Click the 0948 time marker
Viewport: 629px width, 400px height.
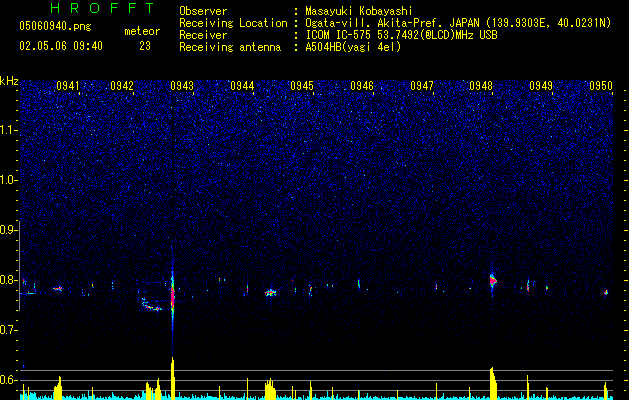pos(481,86)
